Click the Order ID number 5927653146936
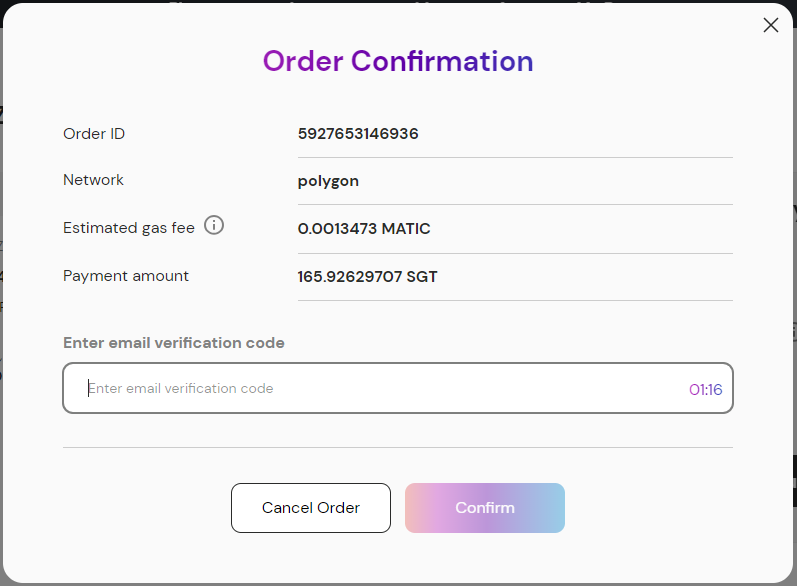The width and height of the screenshot is (797, 586). [x=358, y=133]
